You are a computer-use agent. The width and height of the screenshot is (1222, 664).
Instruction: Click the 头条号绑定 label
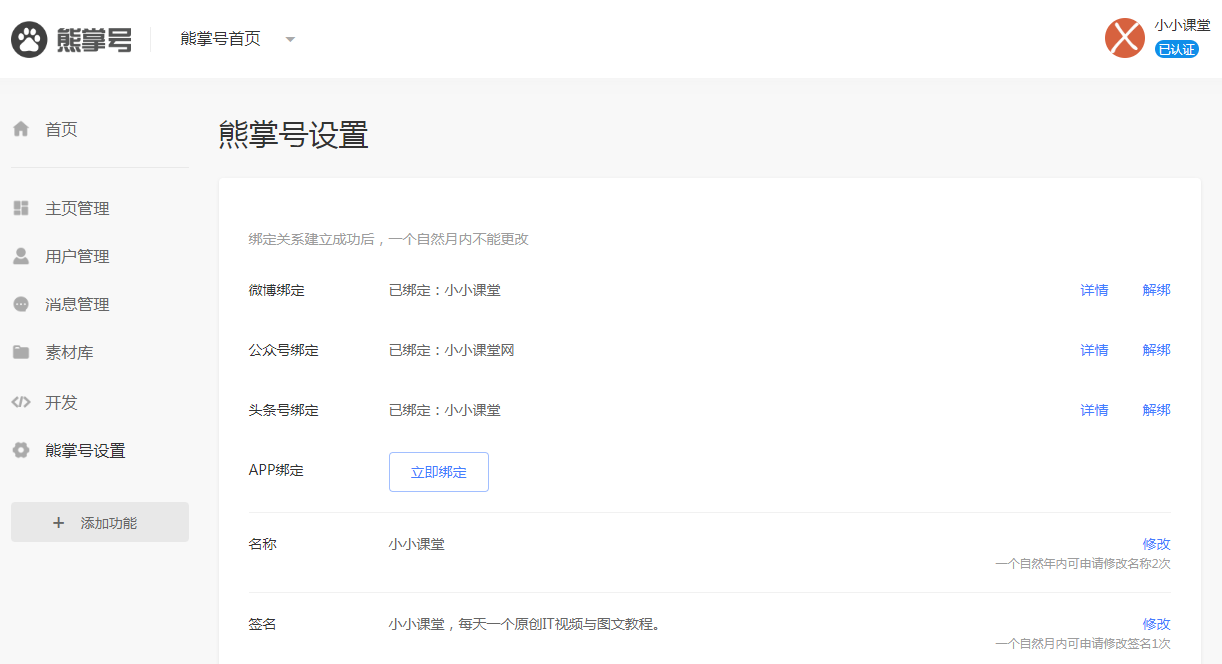point(284,410)
